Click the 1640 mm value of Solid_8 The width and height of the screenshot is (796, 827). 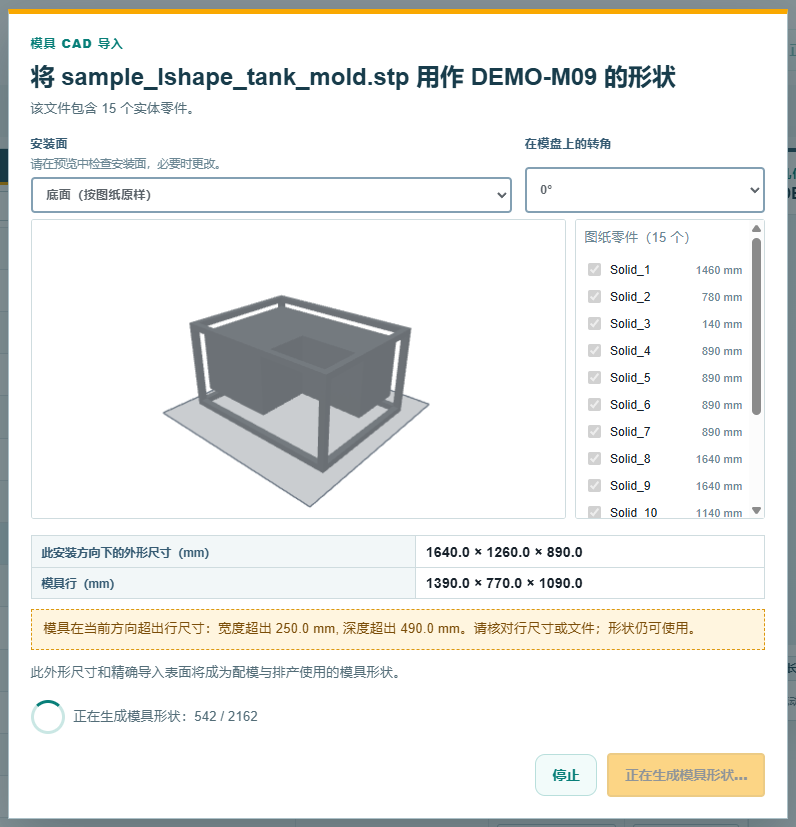click(719, 459)
